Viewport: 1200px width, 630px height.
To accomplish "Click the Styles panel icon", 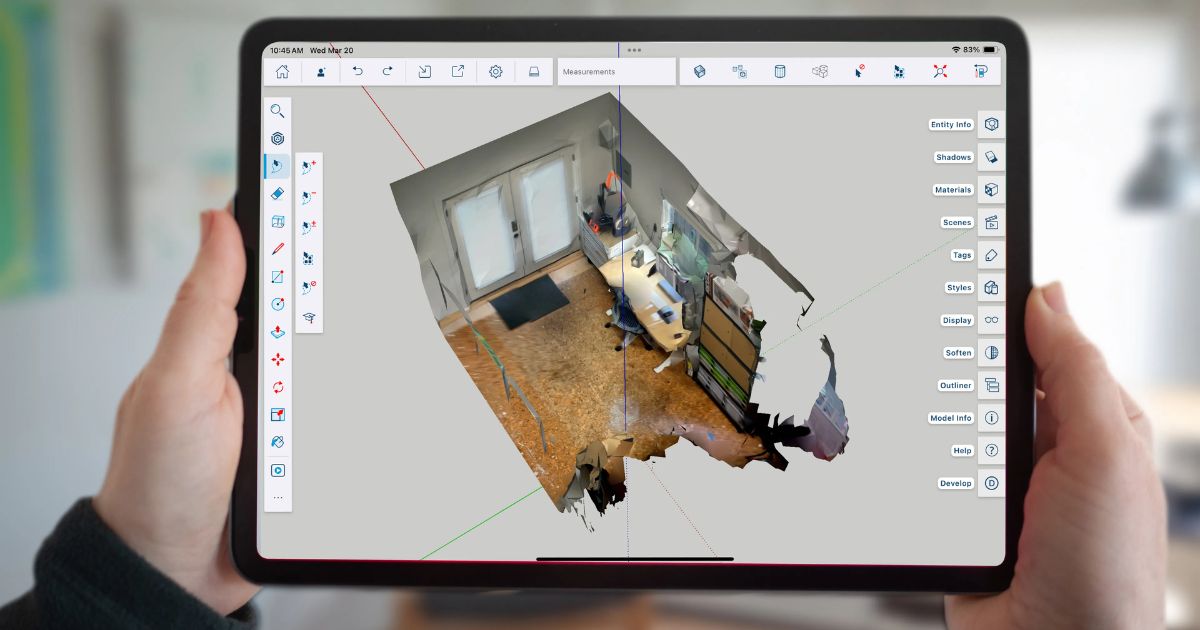I will [991, 288].
